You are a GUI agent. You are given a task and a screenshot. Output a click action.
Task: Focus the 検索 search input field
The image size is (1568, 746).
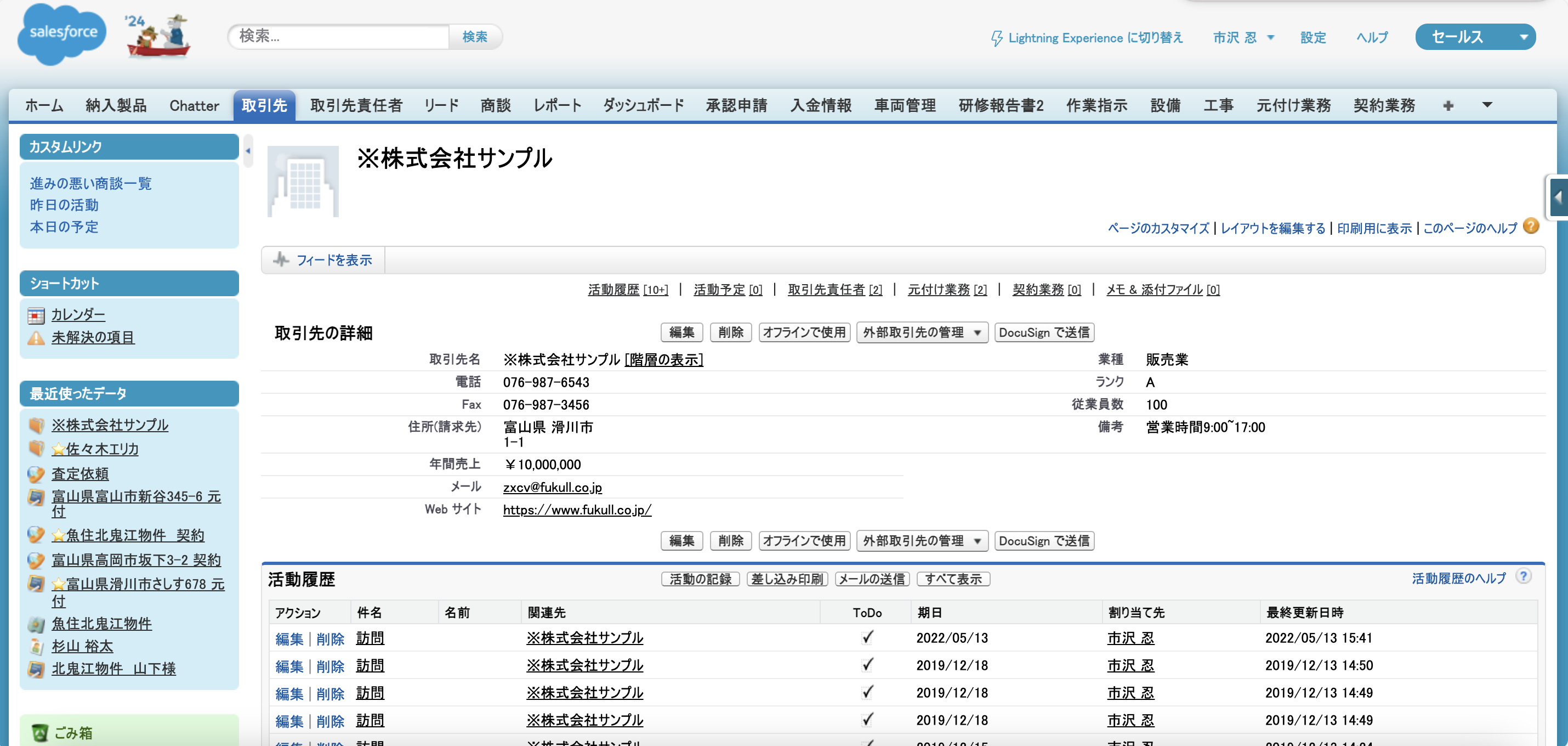point(339,37)
